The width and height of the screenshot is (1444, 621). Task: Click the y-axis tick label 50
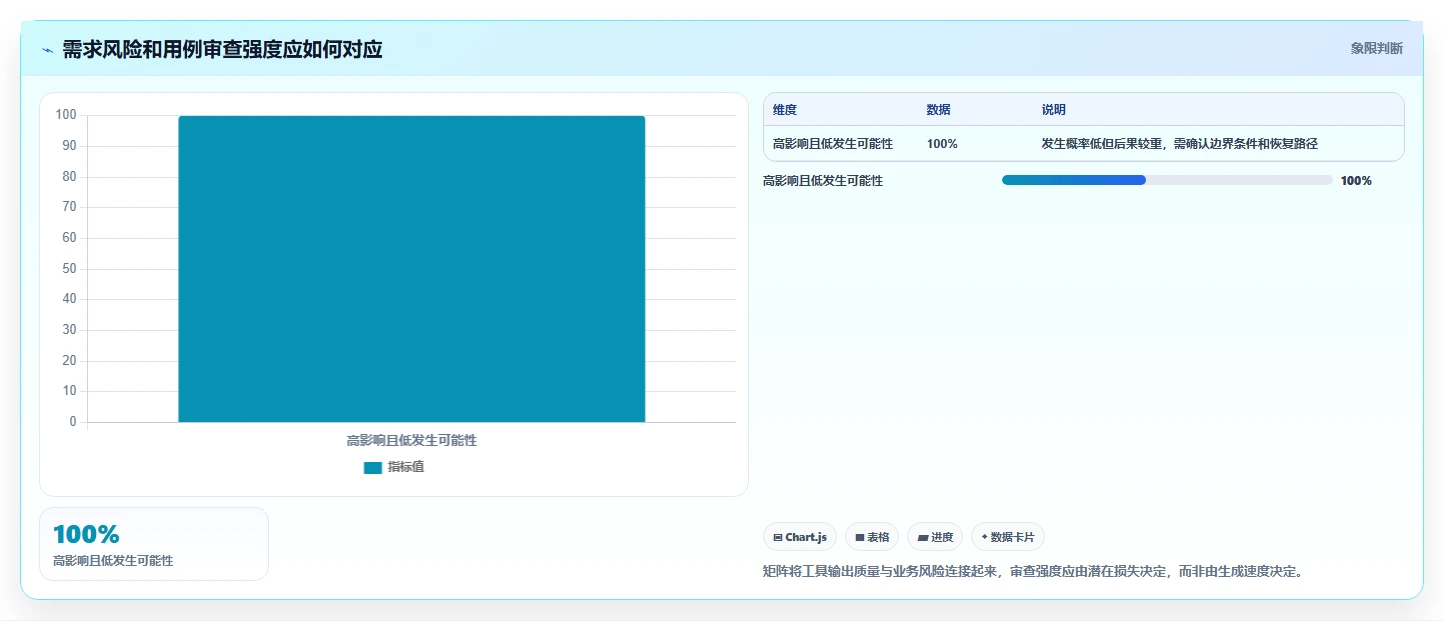[x=69, y=269]
